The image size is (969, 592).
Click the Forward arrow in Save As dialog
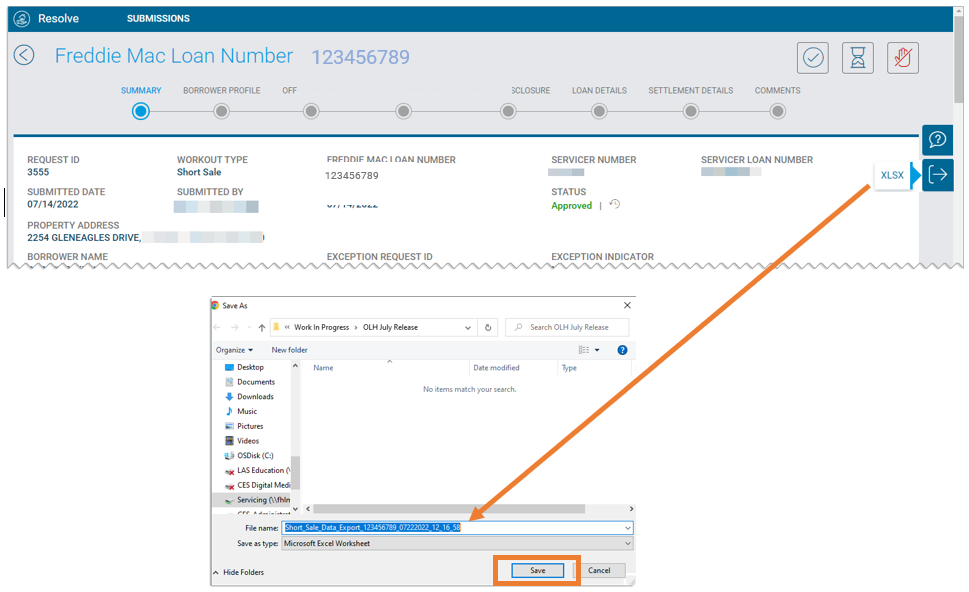pos(234,328)
